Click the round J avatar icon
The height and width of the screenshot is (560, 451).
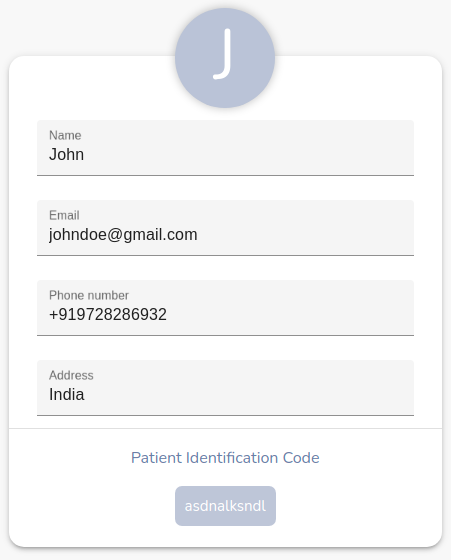click(x=225, y=58)
